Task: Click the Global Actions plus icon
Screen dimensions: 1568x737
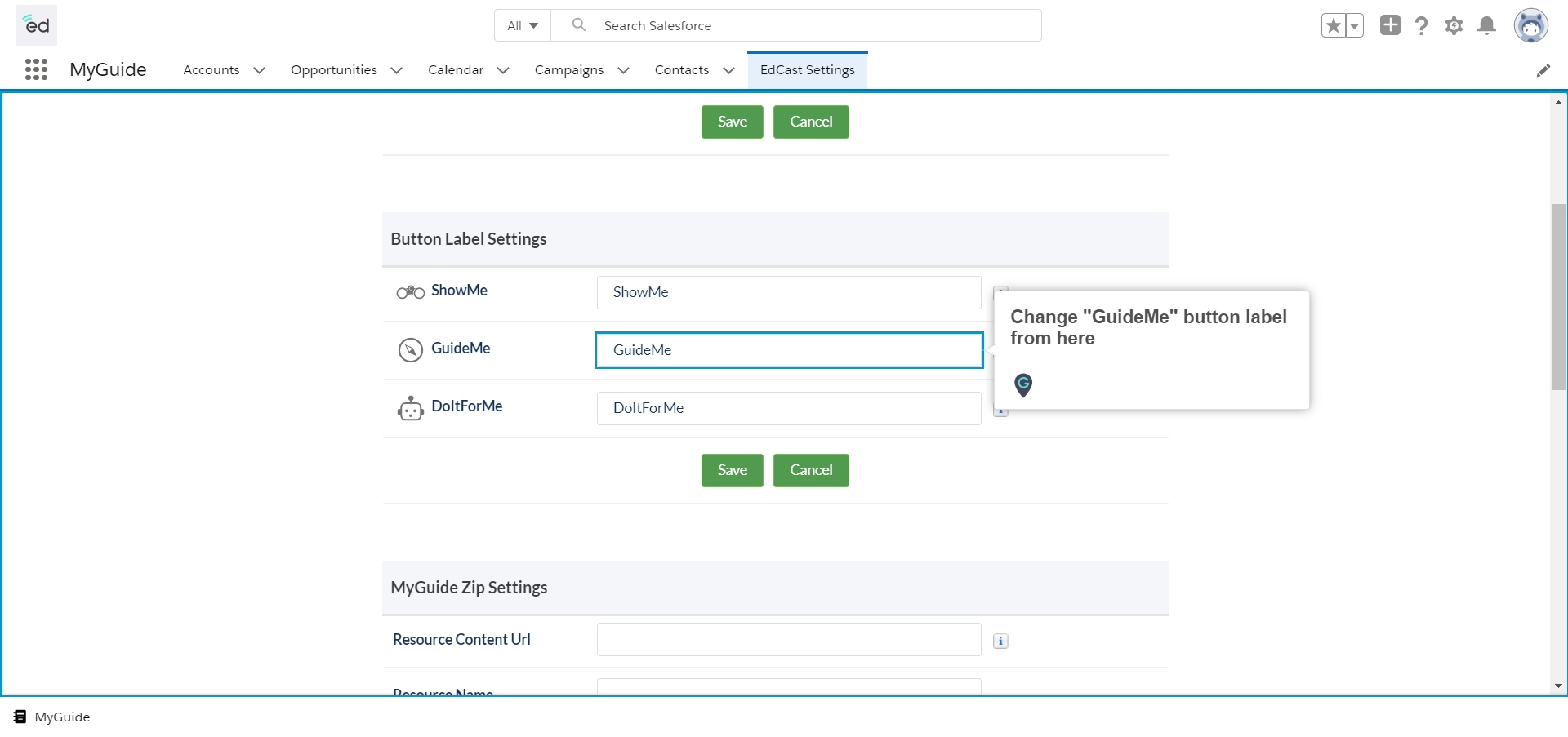Action: [1390, 25]
